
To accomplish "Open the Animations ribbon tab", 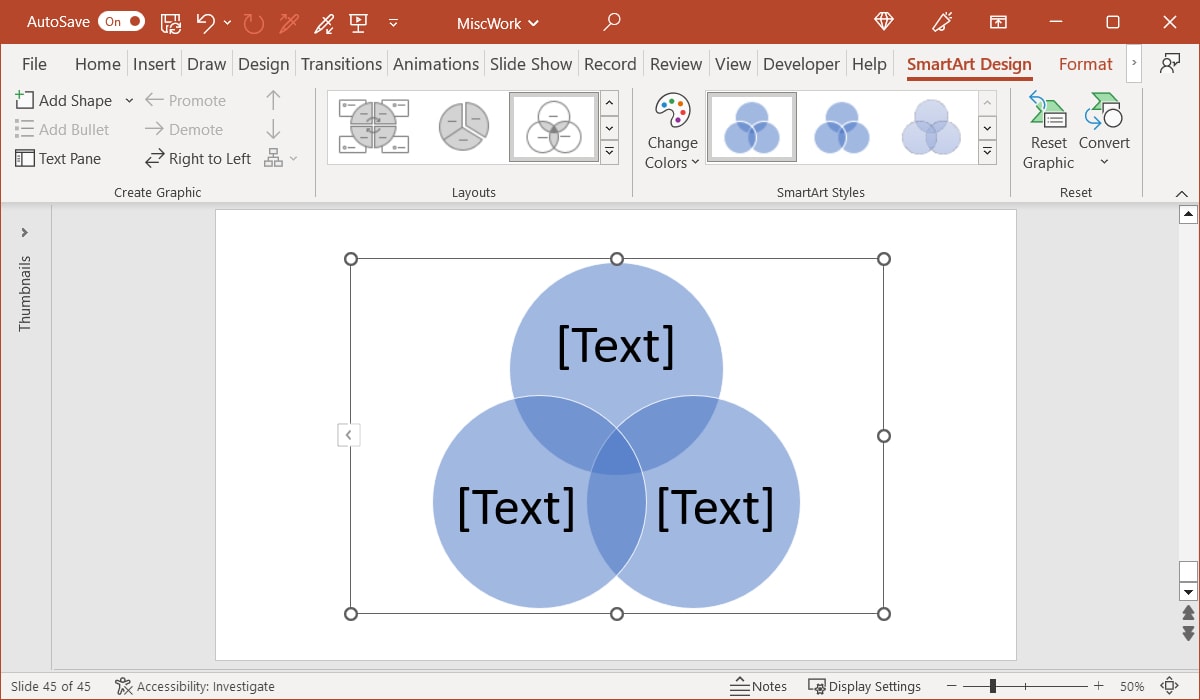I will 435,63.
